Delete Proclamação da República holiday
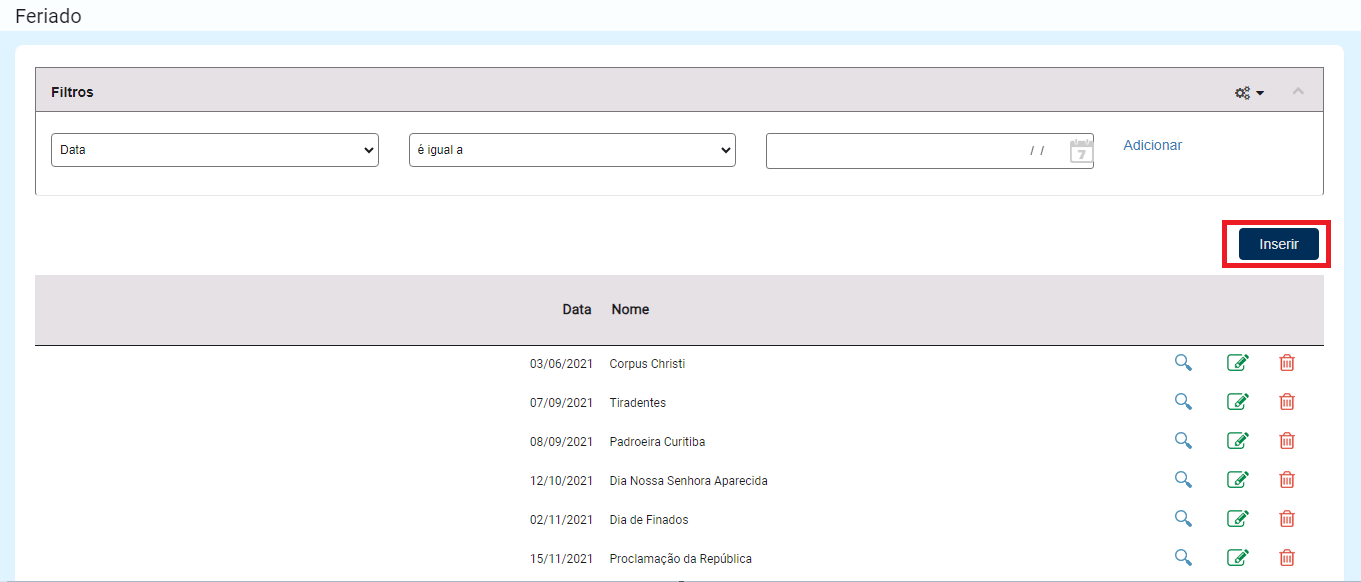Viewport: 1361px width, 582px height. coord(1287,558)
